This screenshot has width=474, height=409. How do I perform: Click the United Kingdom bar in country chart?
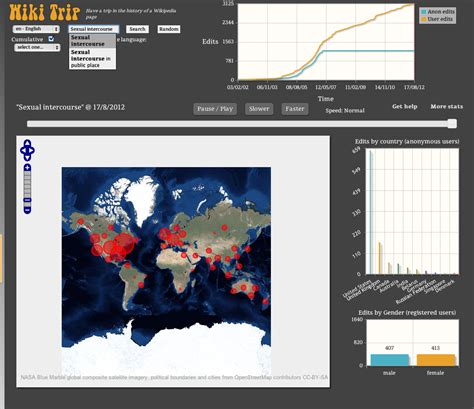(x=380, y=258)
